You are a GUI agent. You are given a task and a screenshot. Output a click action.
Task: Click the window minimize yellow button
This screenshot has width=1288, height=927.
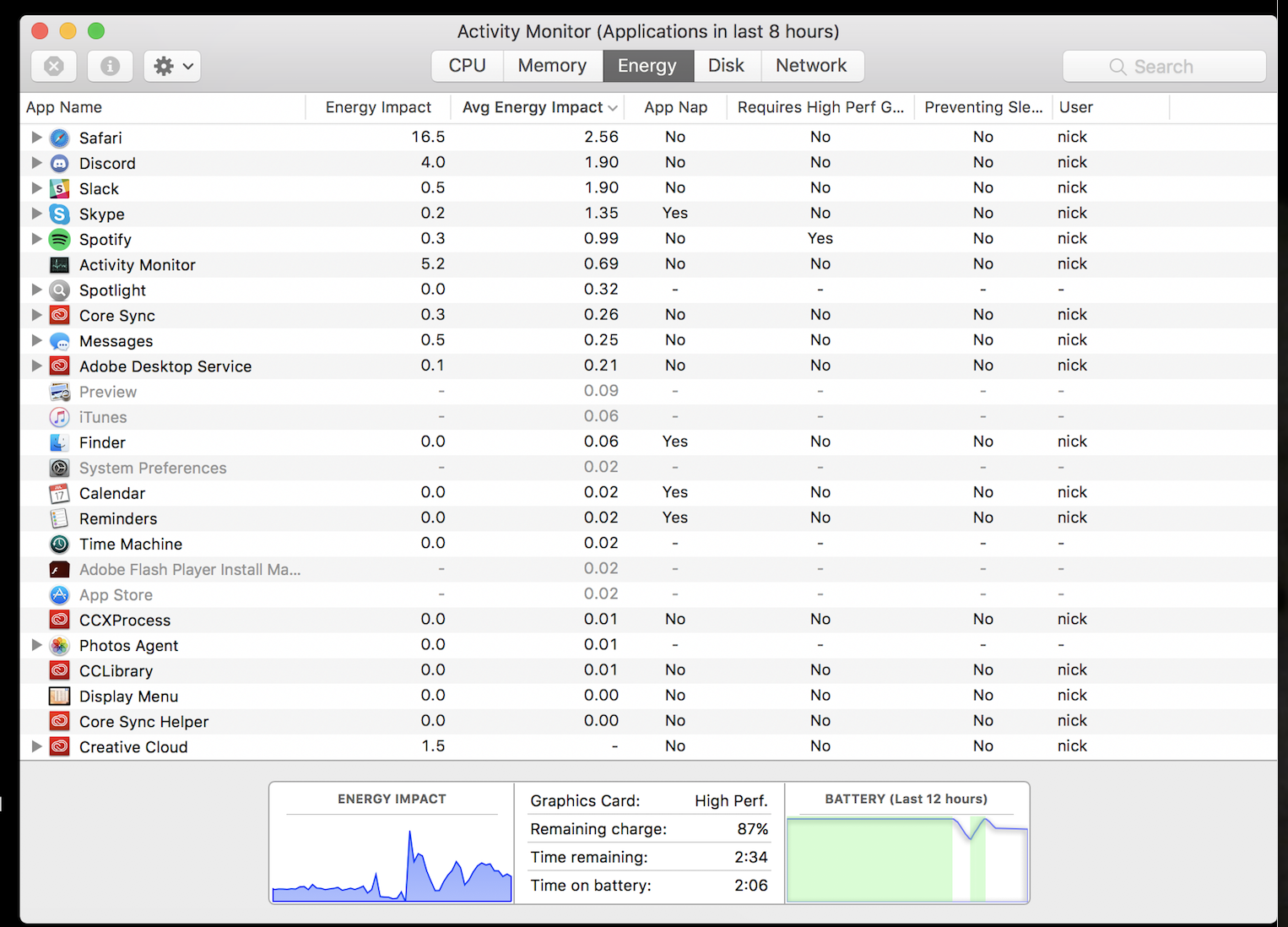[68, 31]
